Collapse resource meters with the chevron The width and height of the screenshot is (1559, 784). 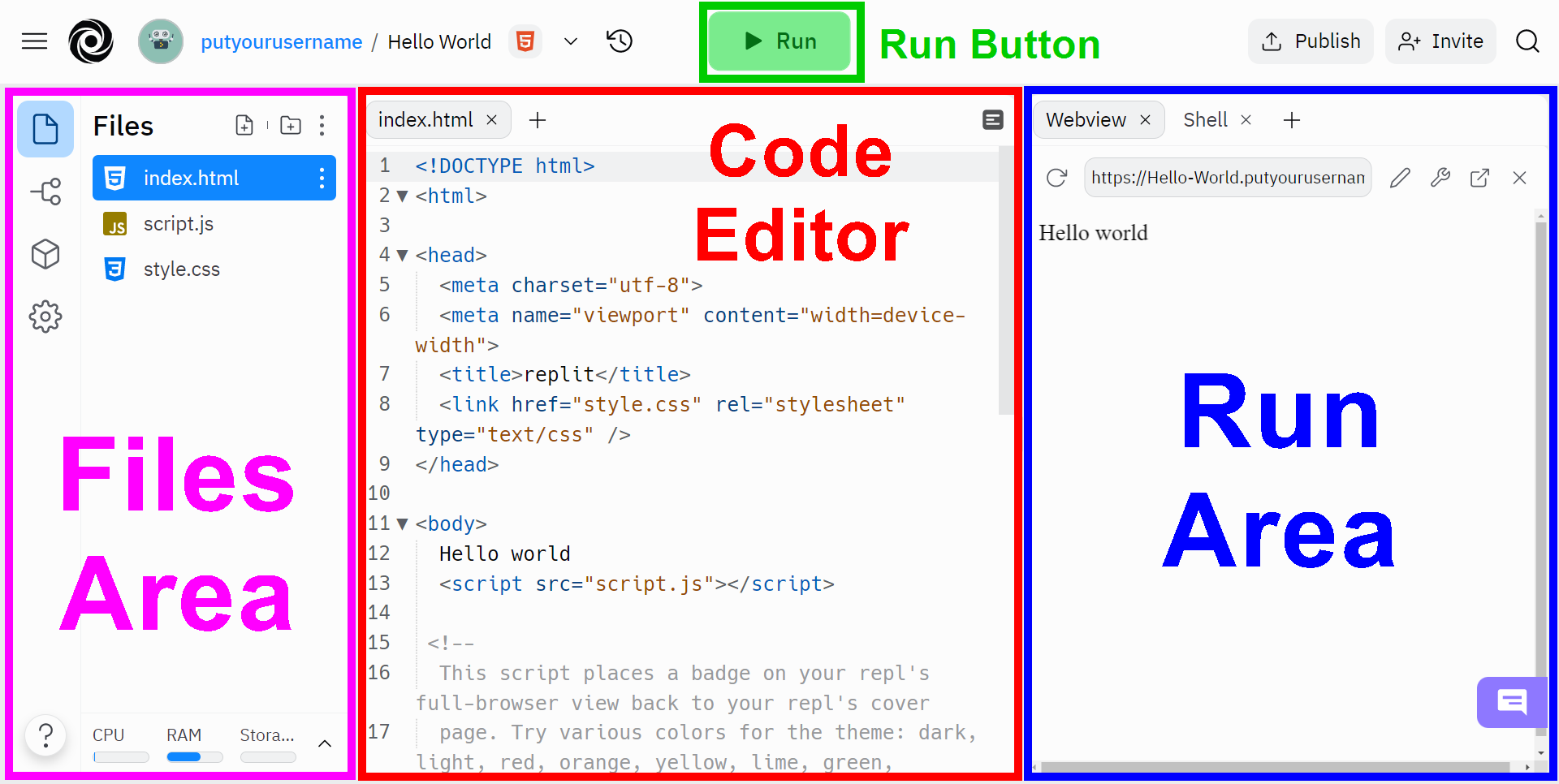pyautogui.click(x=325, y=742)
